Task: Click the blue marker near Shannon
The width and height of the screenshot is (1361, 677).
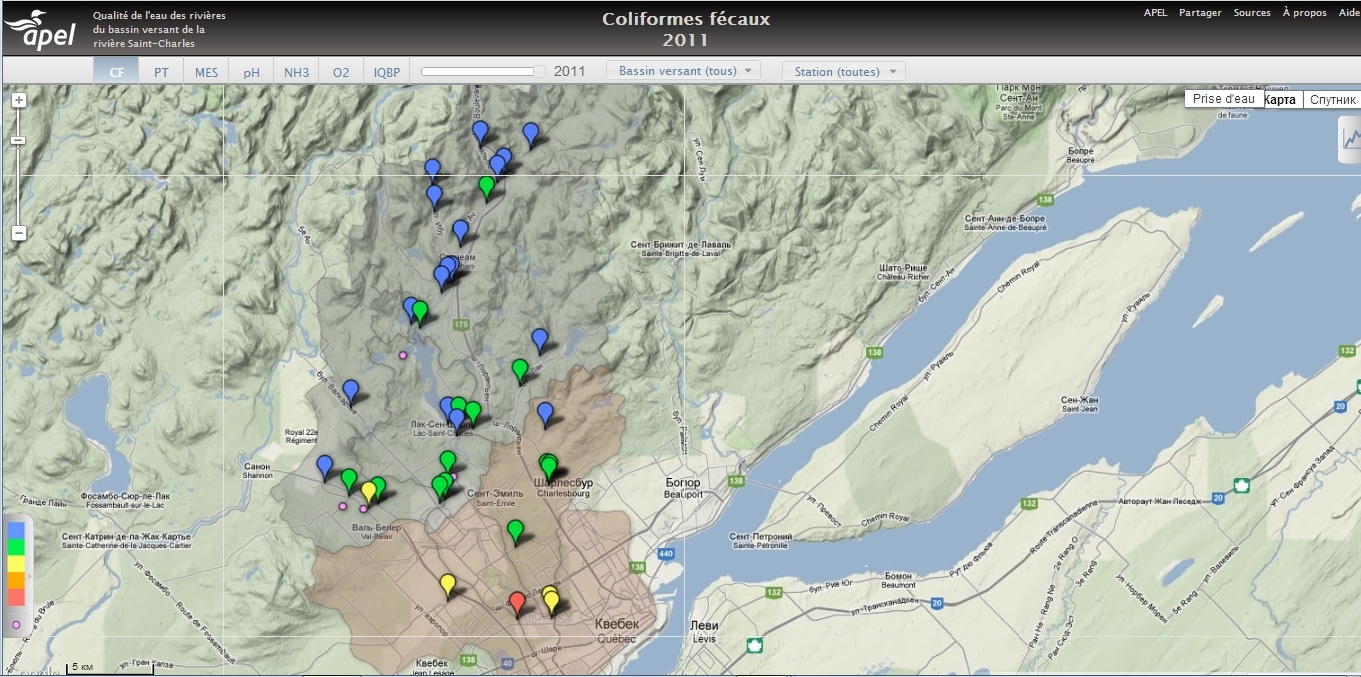Action: [324, 465]
